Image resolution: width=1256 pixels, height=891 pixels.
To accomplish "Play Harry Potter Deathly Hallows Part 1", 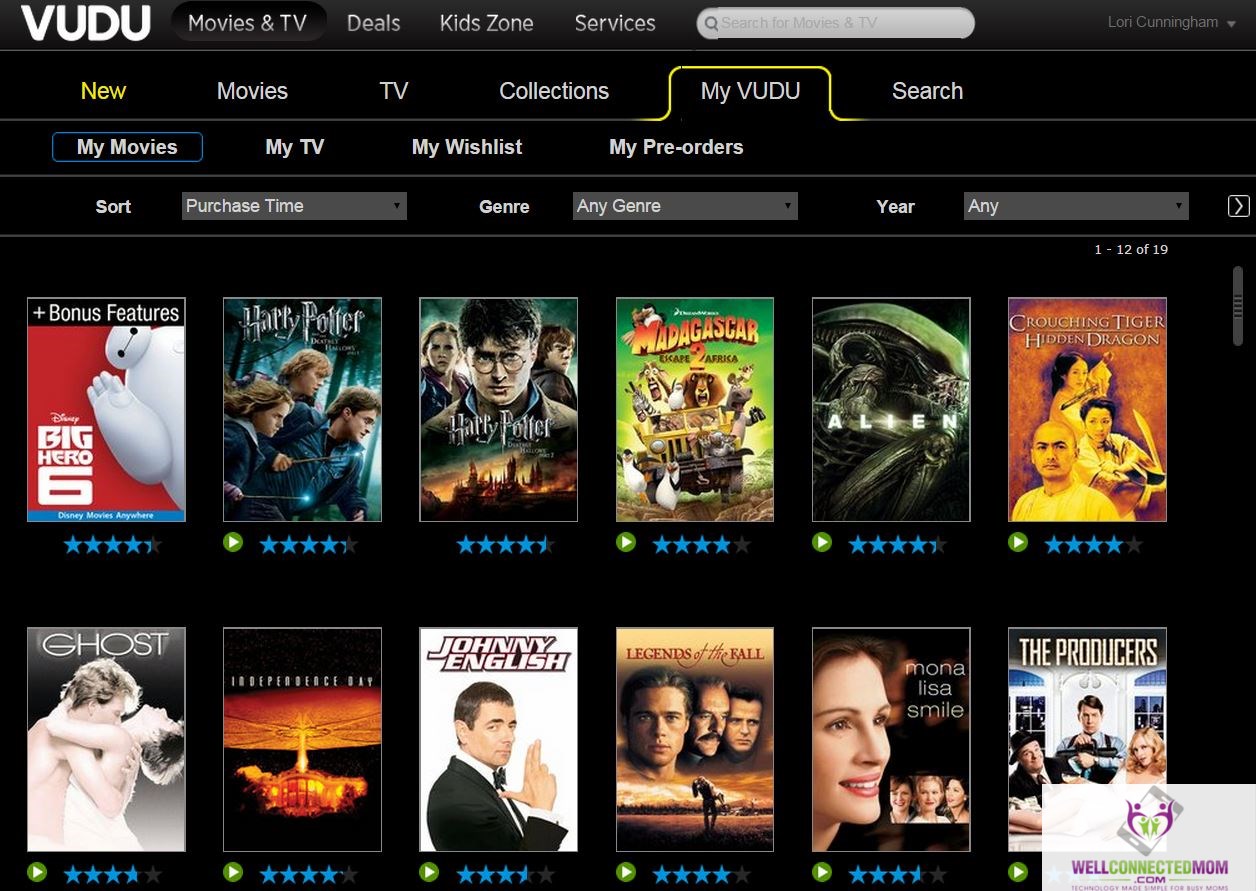I will pos(233,542).
